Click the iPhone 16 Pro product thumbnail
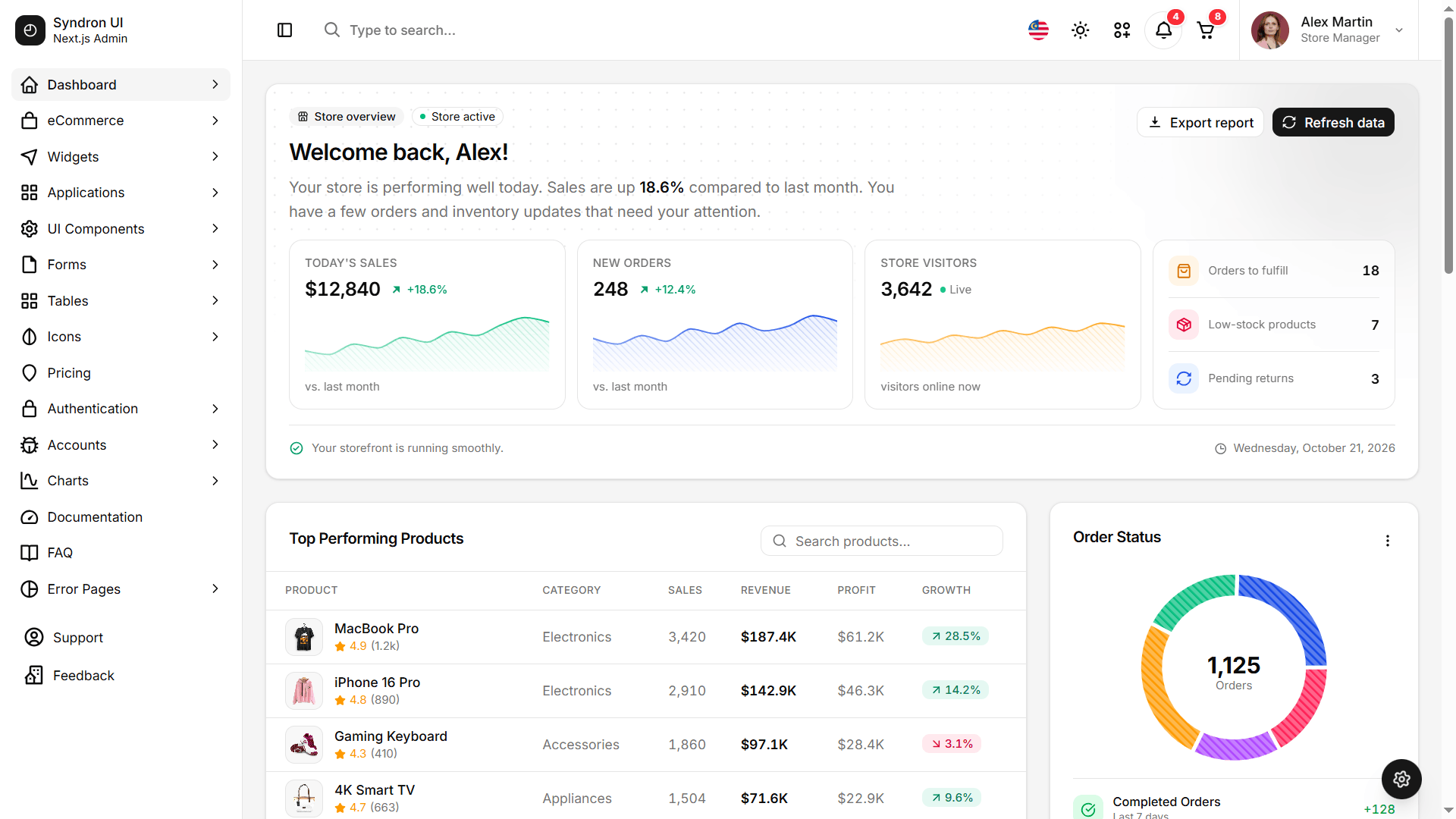Image resolution: width=1456 pixels, height=819 pixels. [304, 691]
